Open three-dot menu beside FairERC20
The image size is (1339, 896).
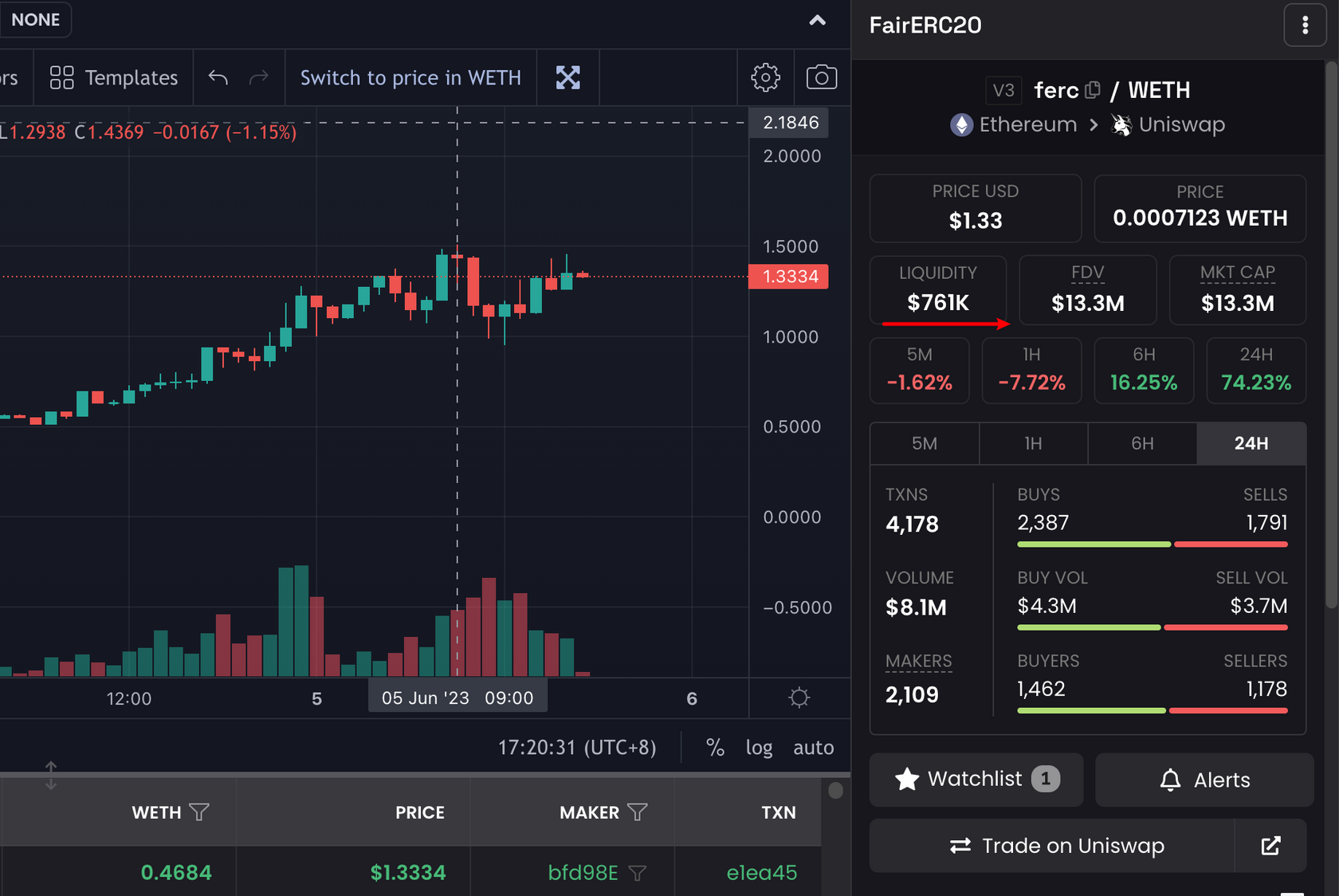[1305, 26]
